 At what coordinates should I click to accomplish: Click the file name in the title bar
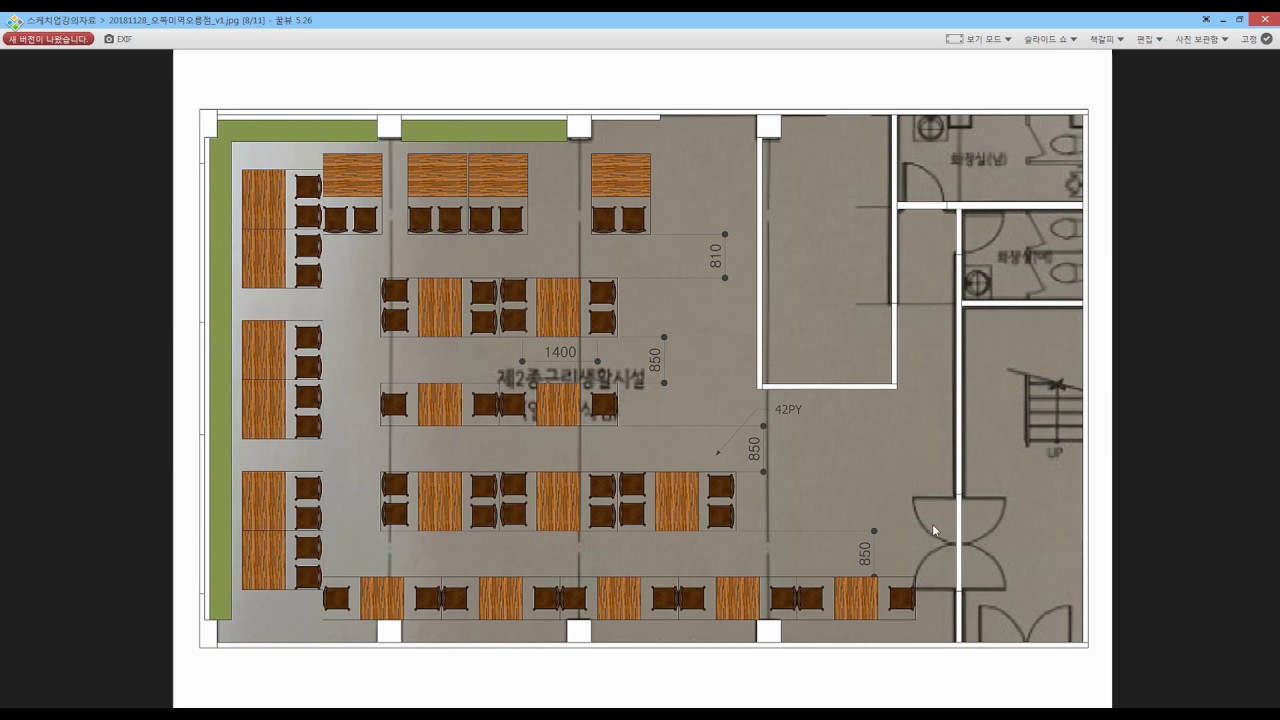pyautogui.click(x=172, y=20)
